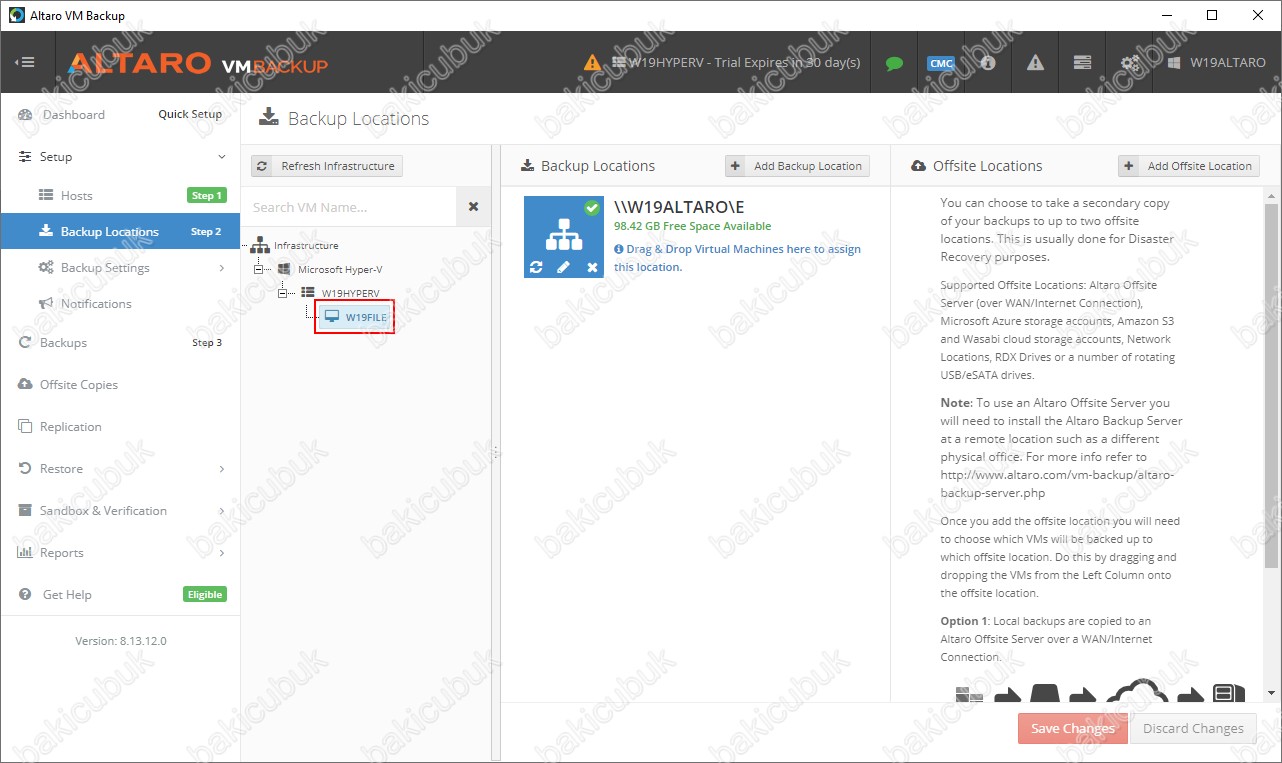The width and height of the screenshot is (1282, 763).
Task: Open the Backups menu item
Action: point(63,343)
